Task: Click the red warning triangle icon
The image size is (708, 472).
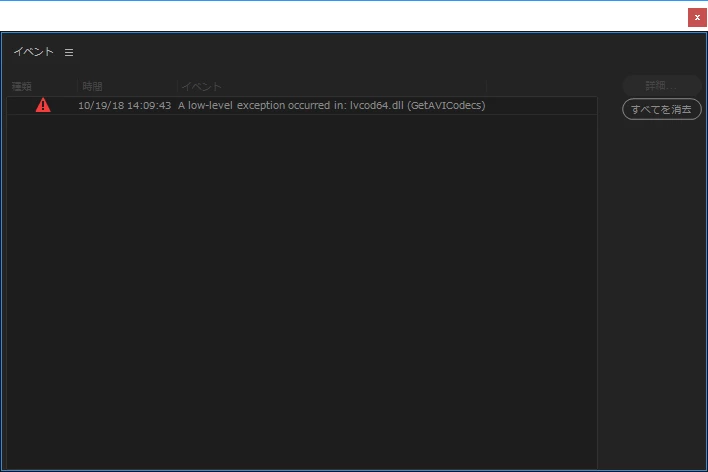Action: click(43, 105)
